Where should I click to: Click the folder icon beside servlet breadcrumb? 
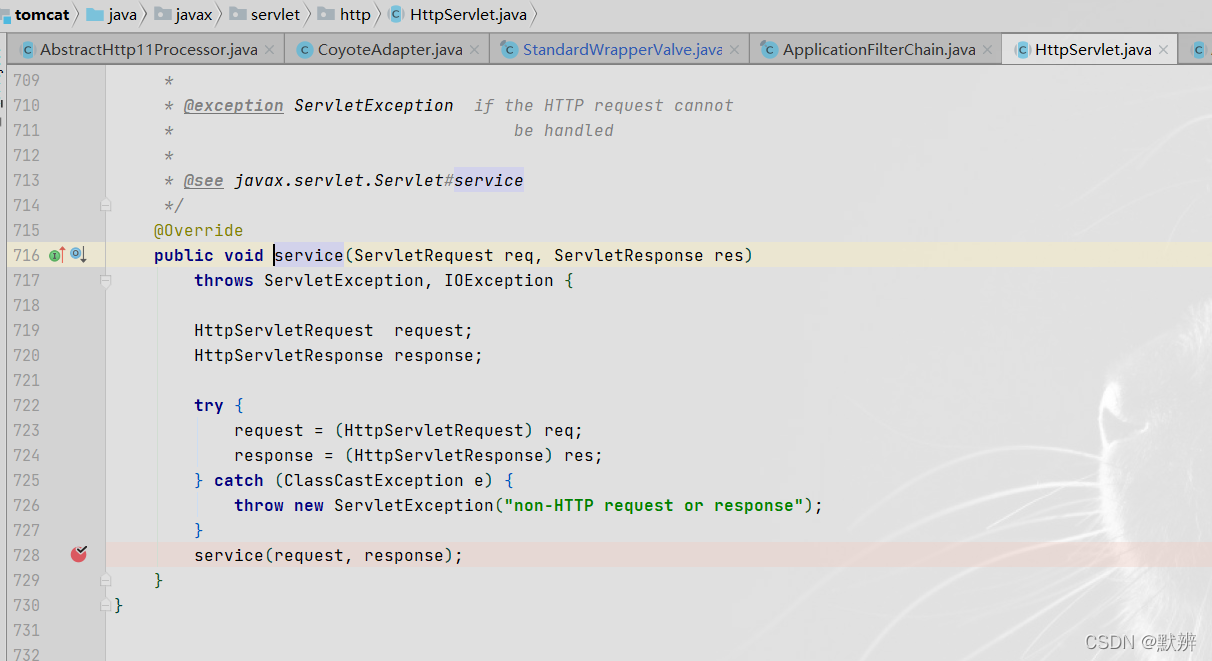point(238,14)
